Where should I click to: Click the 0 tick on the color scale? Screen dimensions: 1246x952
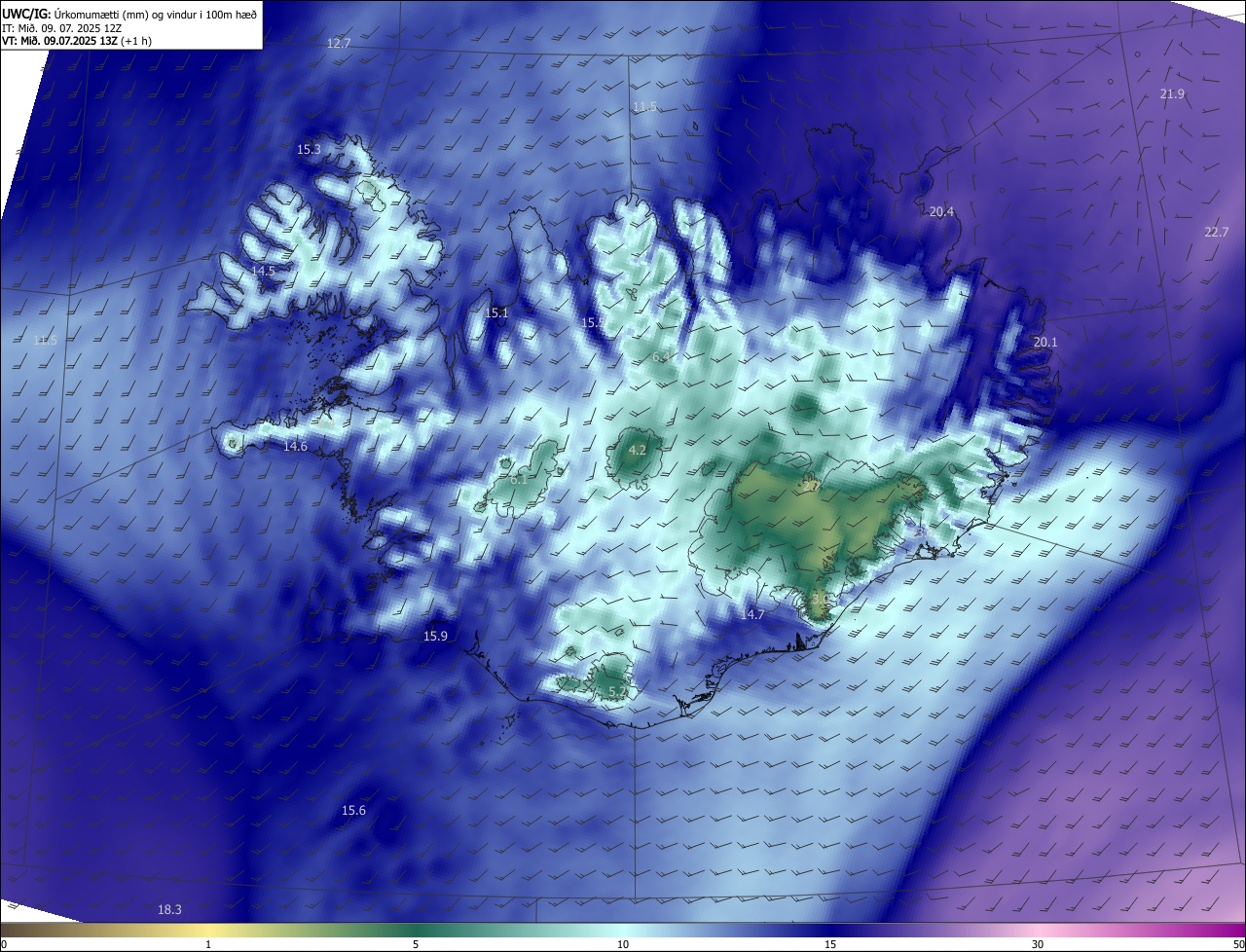[4, 944]
